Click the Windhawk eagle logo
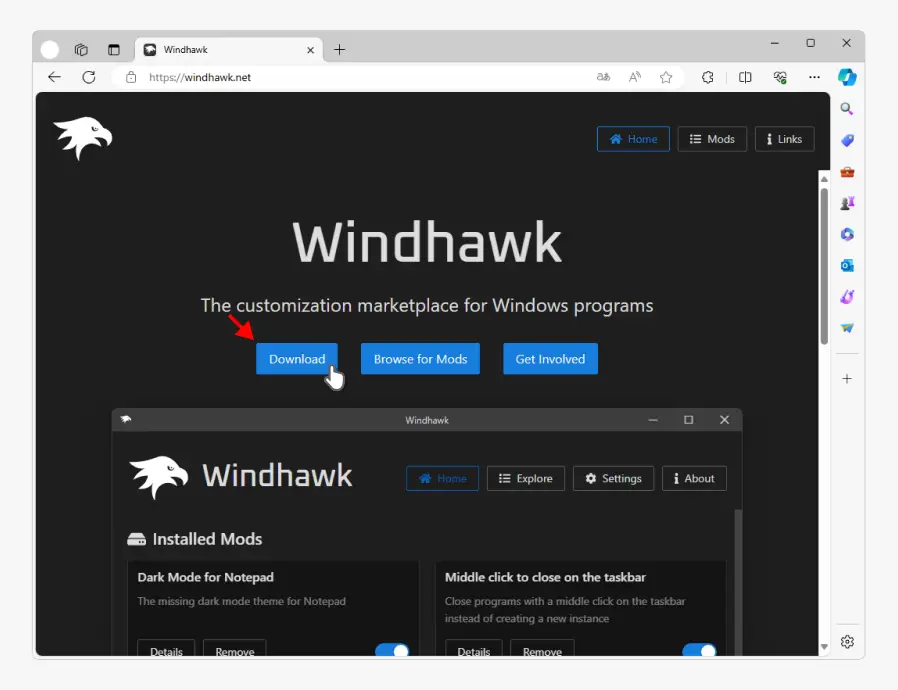898x690 pixels. 83,138
